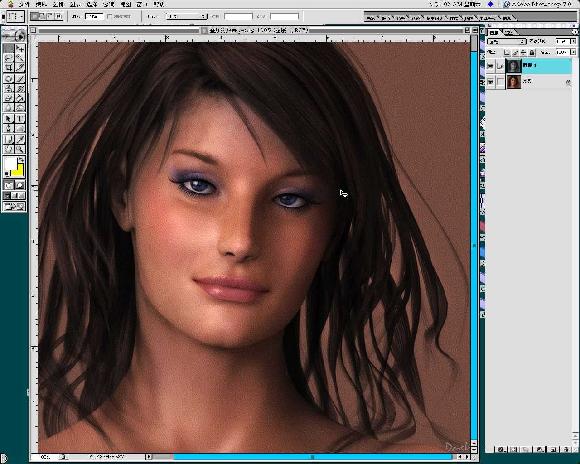Select the Paint Bucket tool
Image resolution: width=580 pixels, height=464 pixels.
(x=20, y=98)
